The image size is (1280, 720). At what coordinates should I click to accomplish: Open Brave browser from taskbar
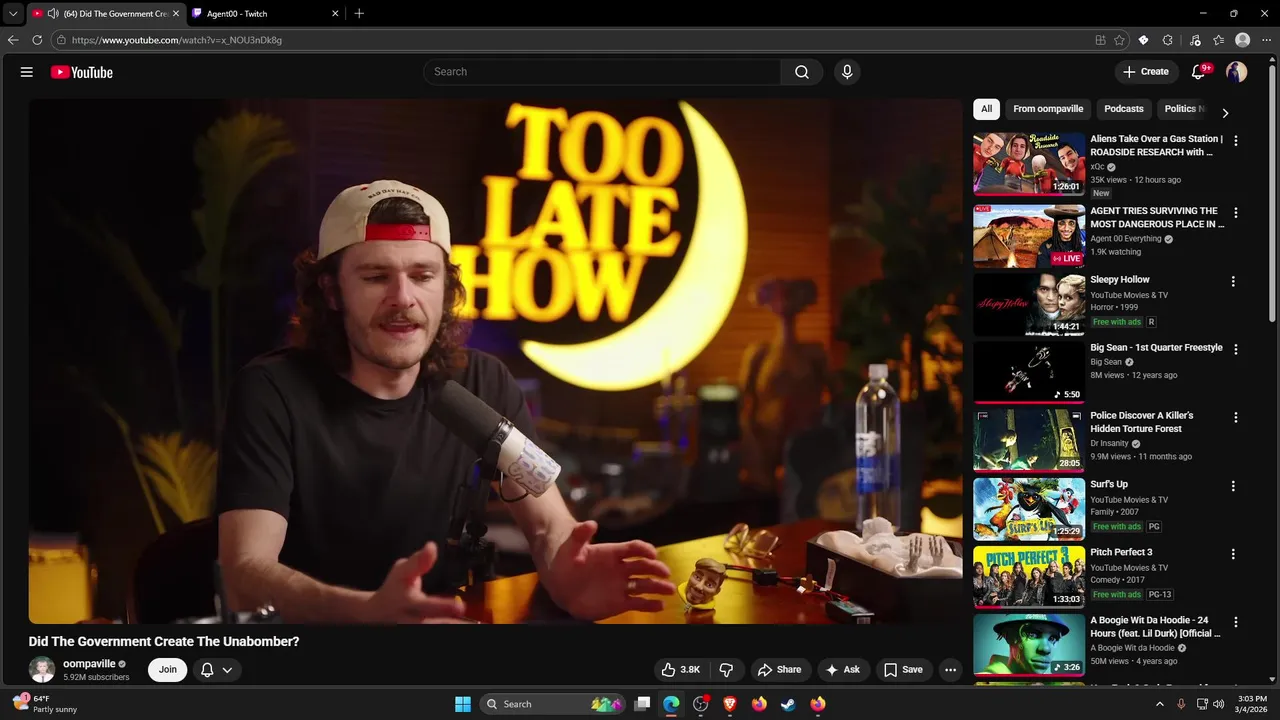coord(729,704)
